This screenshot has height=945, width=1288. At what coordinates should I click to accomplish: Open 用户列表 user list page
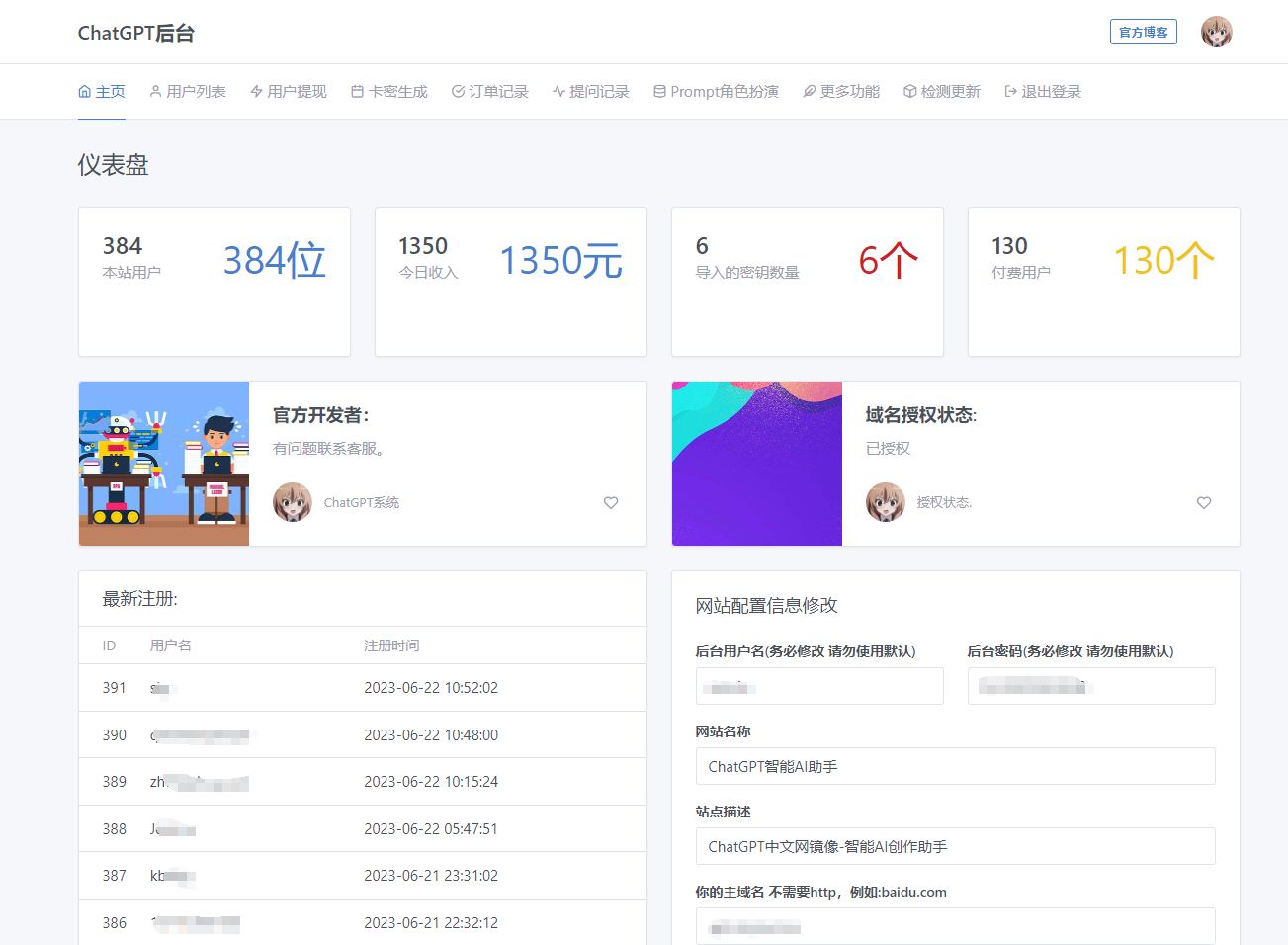[x=188, y=92]
